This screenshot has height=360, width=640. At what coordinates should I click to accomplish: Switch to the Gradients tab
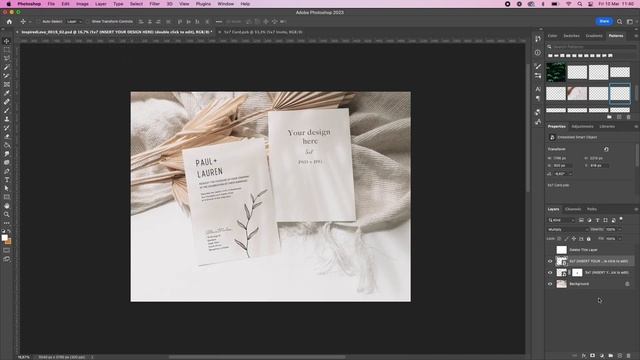(594, 36)
